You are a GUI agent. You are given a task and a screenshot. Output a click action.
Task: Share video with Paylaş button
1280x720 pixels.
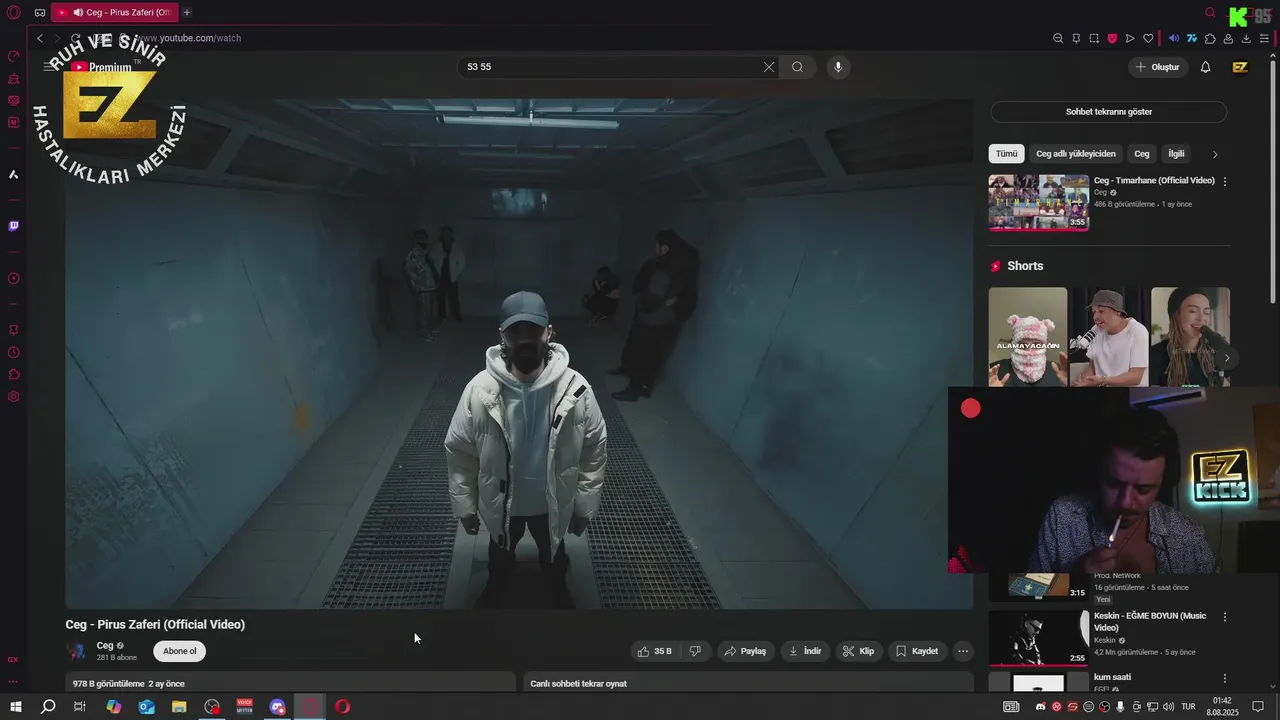(745, 651)
